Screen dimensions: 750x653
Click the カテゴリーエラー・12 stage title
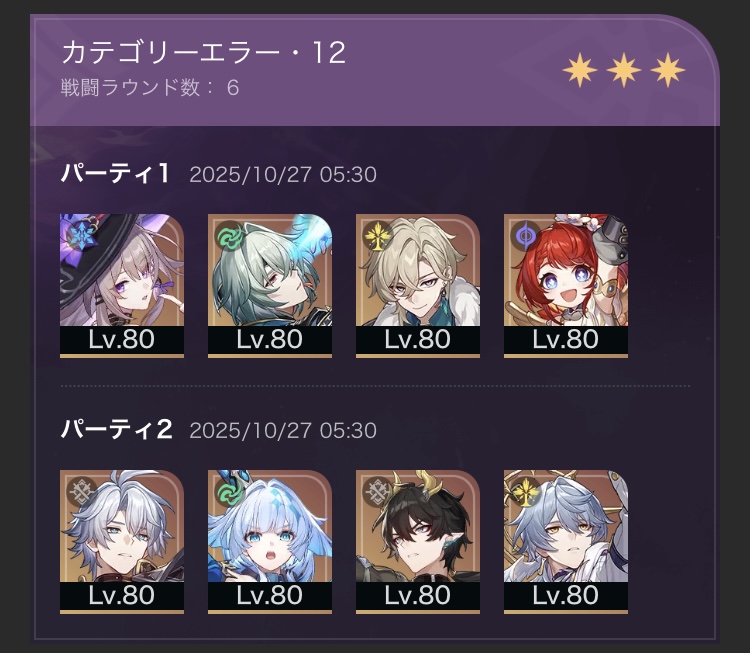[204, 52]
